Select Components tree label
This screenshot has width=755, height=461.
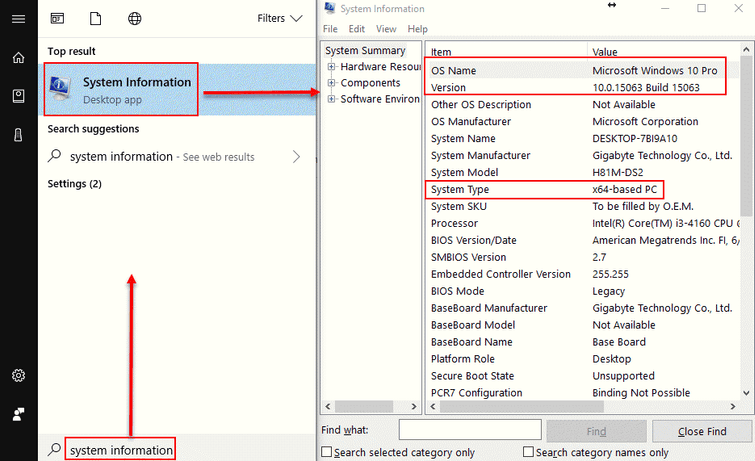click(x=370, y=83)
